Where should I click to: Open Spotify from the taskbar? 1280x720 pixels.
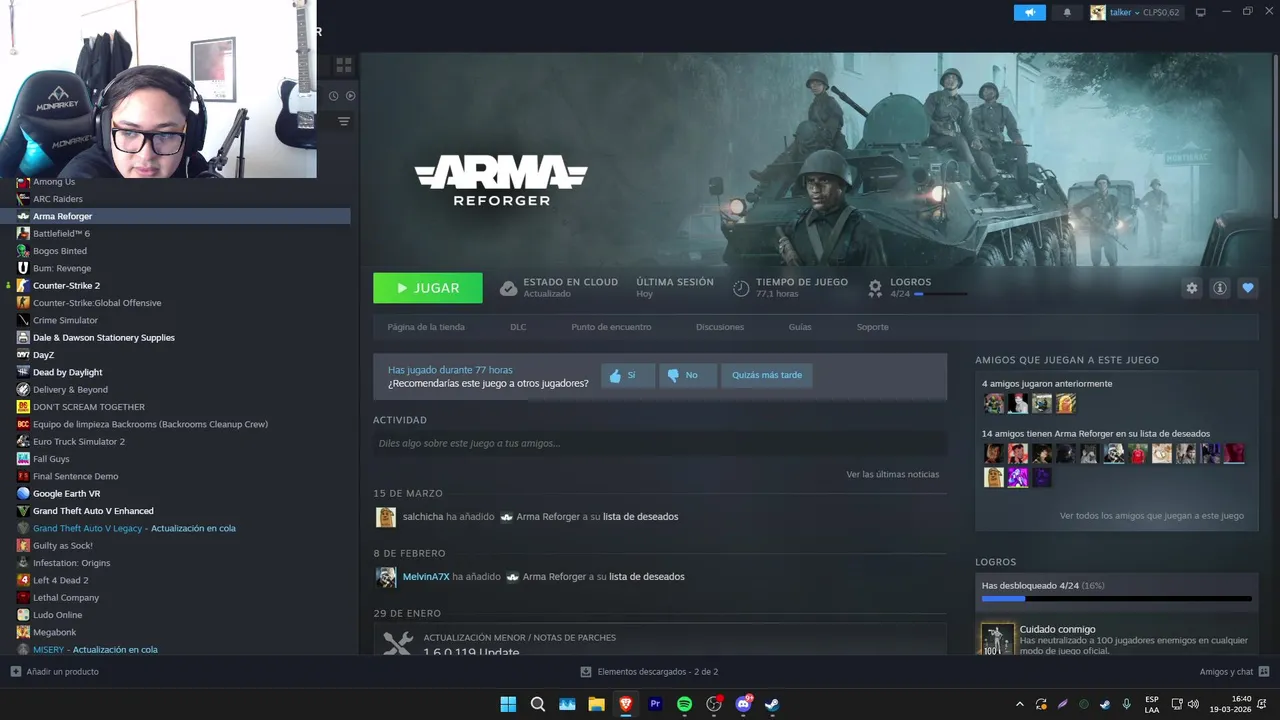coord(684,704)
